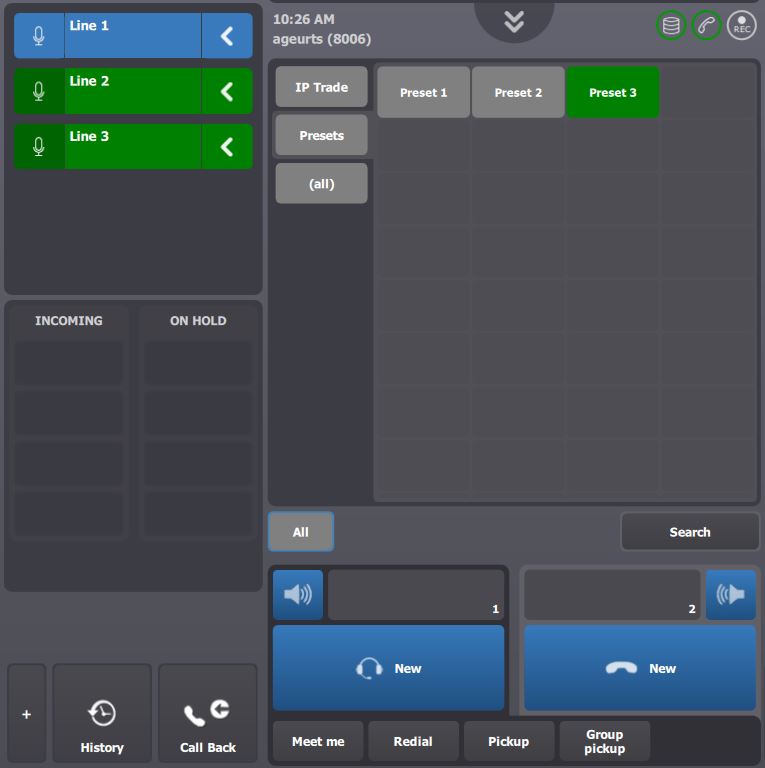
Task: Open the Search button
Action: [690, 532]
